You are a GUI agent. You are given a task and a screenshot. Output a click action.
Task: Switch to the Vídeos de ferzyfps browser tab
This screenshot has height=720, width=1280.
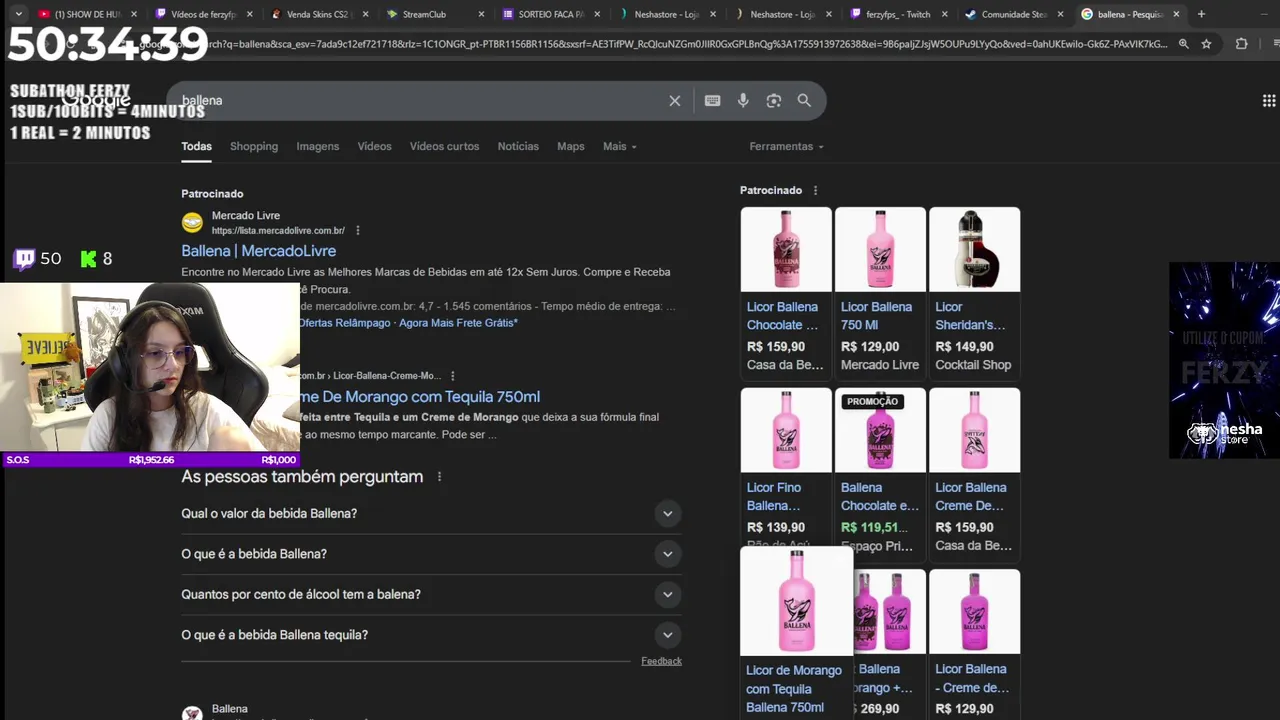pos(203,14)
